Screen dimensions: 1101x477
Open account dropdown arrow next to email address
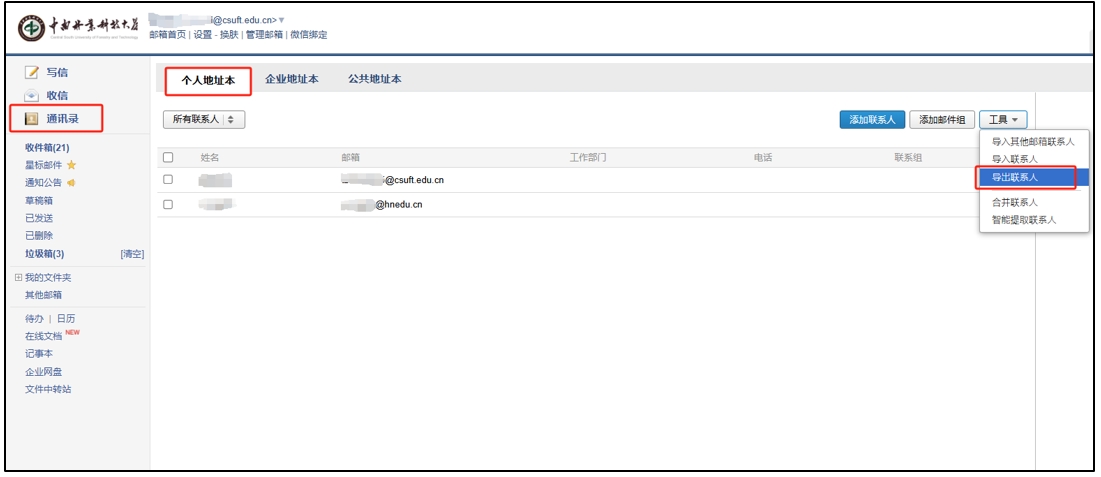282,20
